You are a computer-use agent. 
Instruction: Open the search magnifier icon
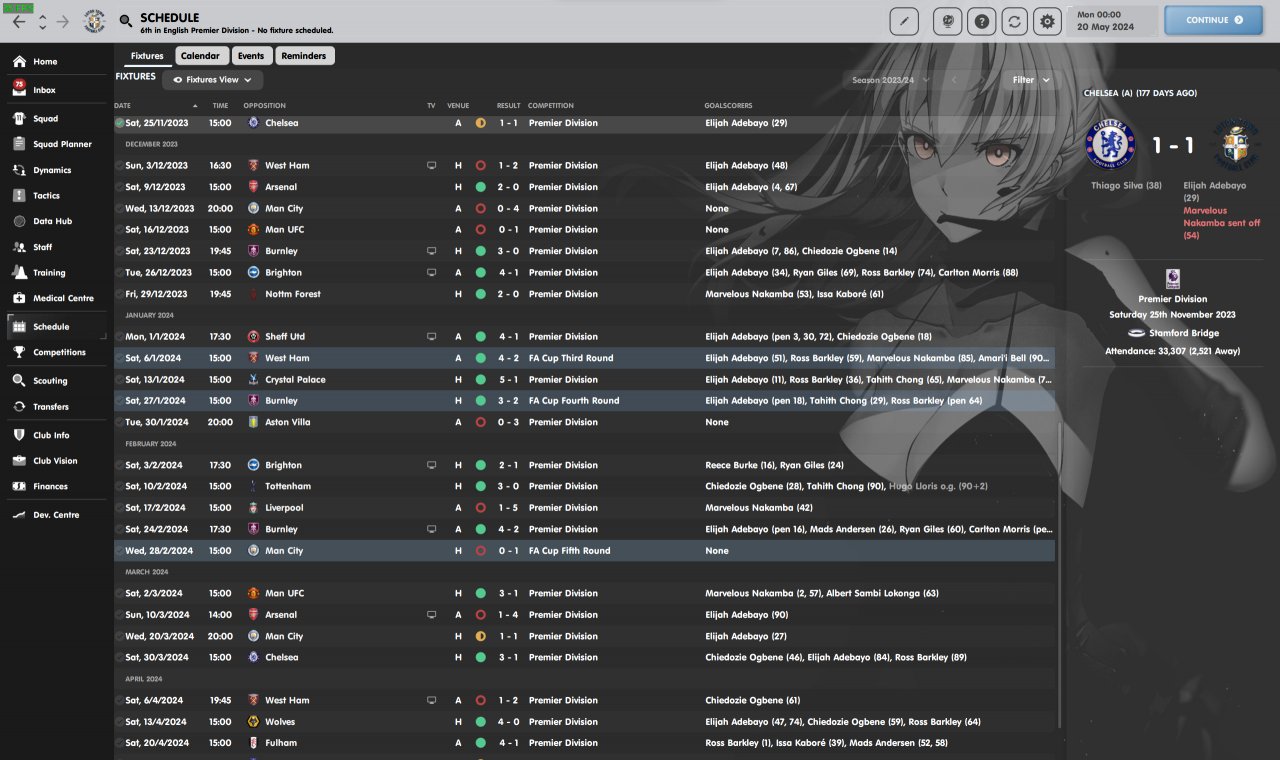click(x=126, y=21)
